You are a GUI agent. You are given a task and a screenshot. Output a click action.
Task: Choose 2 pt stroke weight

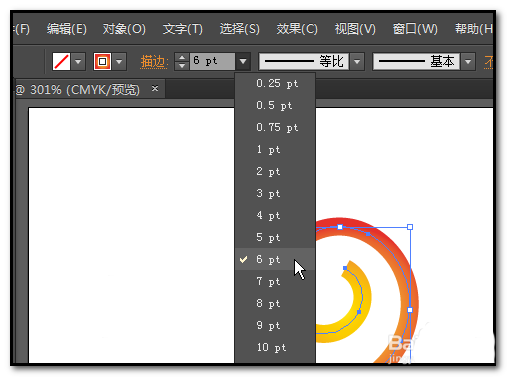(275, 172)
